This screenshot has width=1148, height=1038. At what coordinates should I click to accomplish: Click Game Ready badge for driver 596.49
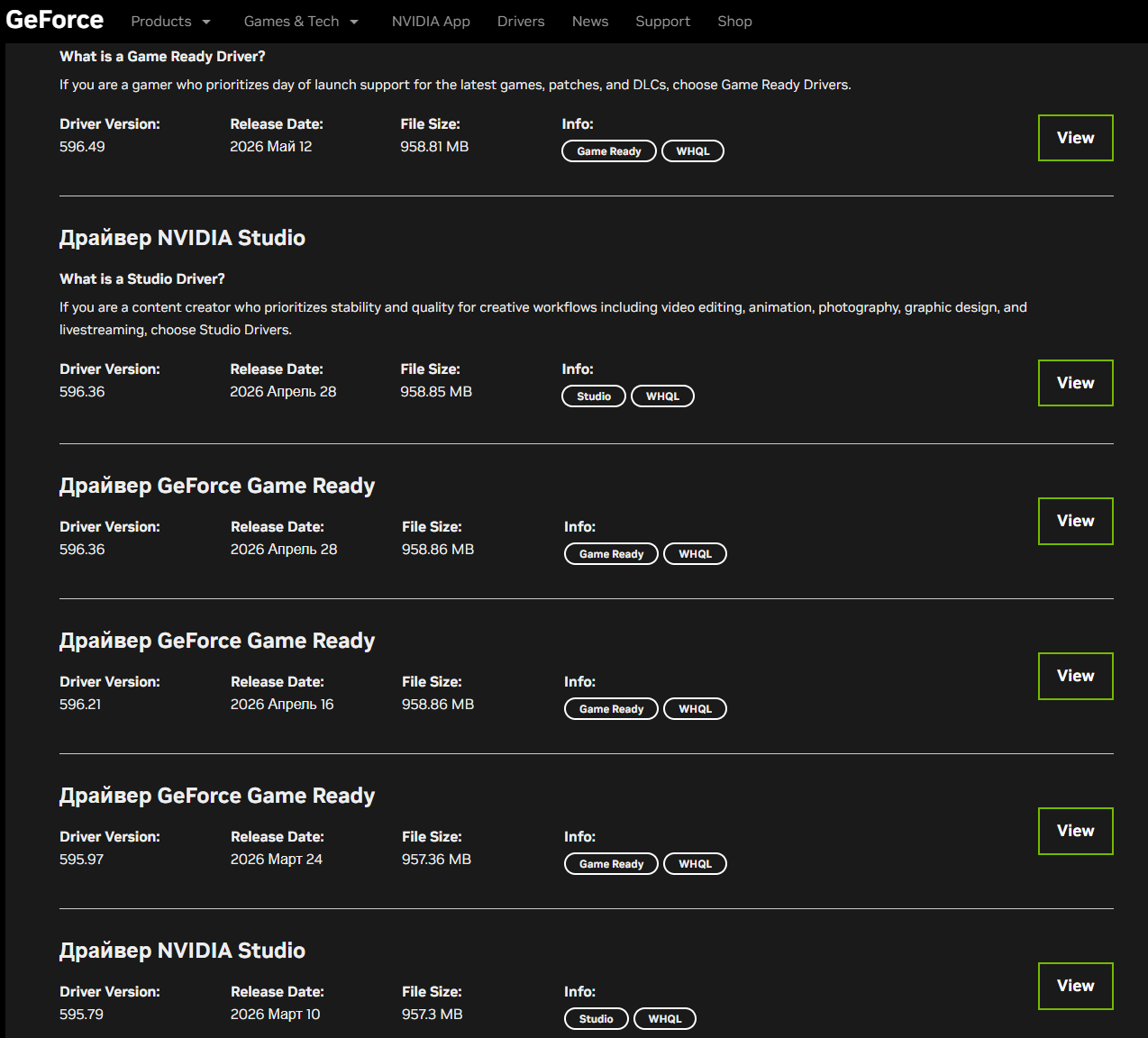[609, 151]
